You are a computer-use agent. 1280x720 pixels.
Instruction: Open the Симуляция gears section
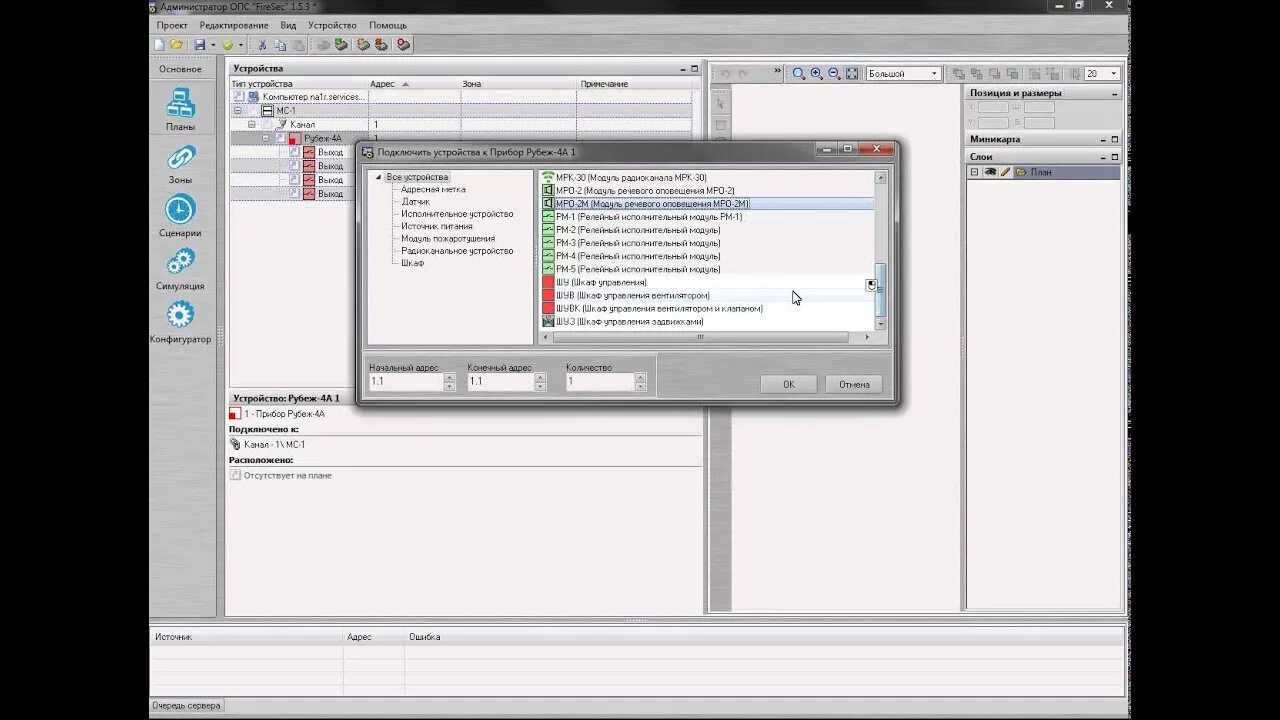(181, 269)
